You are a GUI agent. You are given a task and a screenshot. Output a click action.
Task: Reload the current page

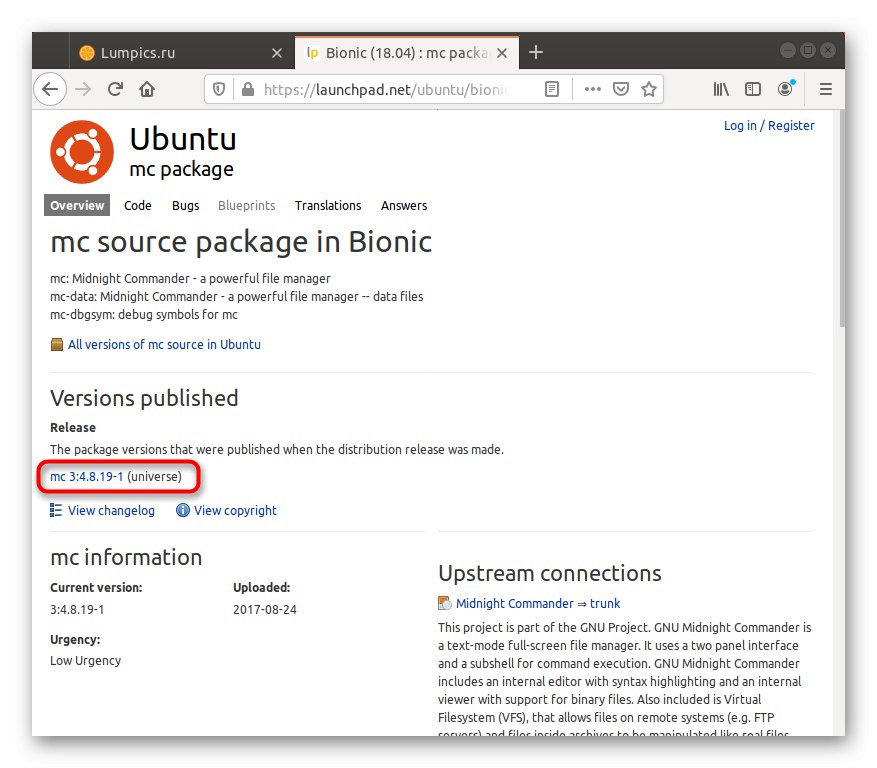(115, 89)
